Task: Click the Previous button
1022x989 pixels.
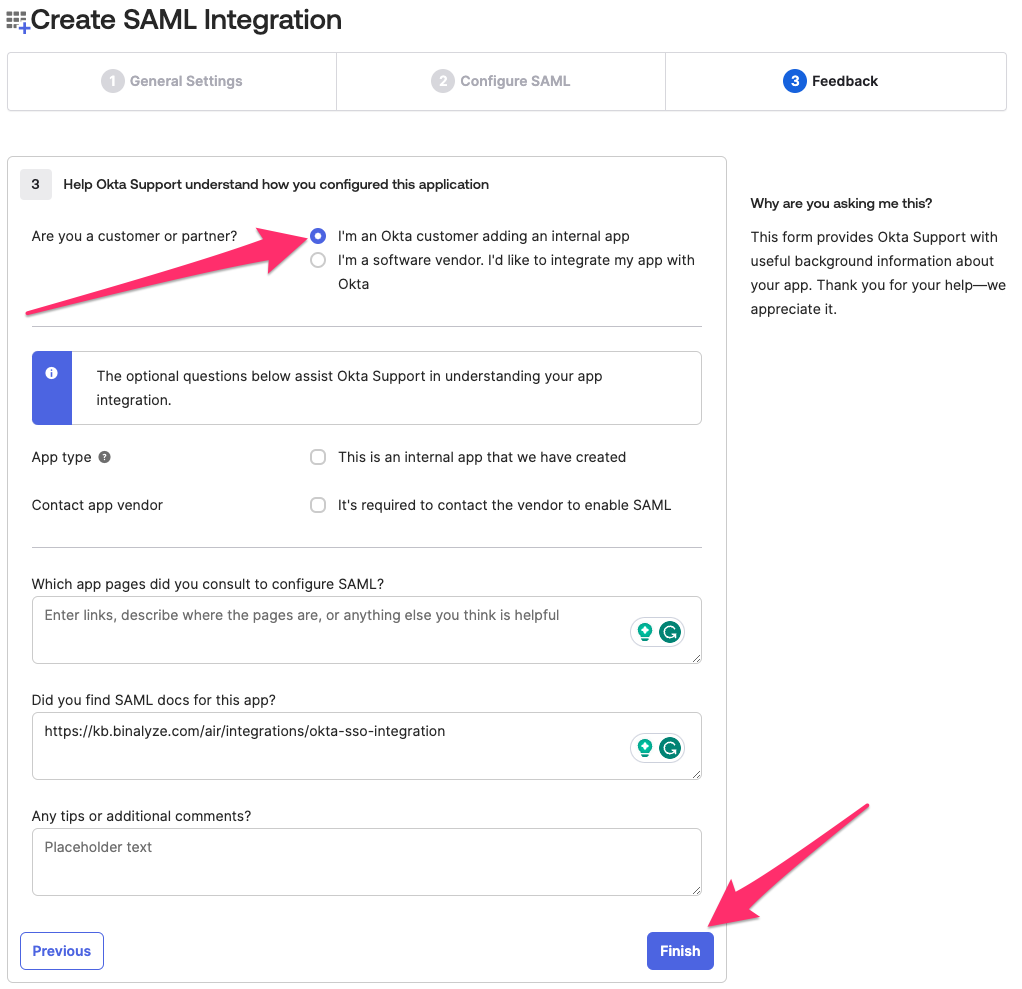Action: (x=62, y=951)
